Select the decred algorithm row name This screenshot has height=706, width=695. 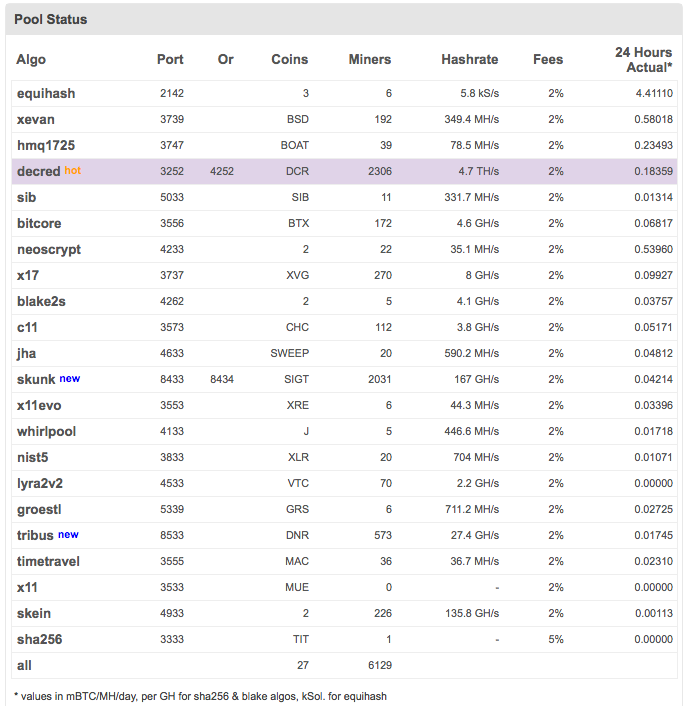38,171
